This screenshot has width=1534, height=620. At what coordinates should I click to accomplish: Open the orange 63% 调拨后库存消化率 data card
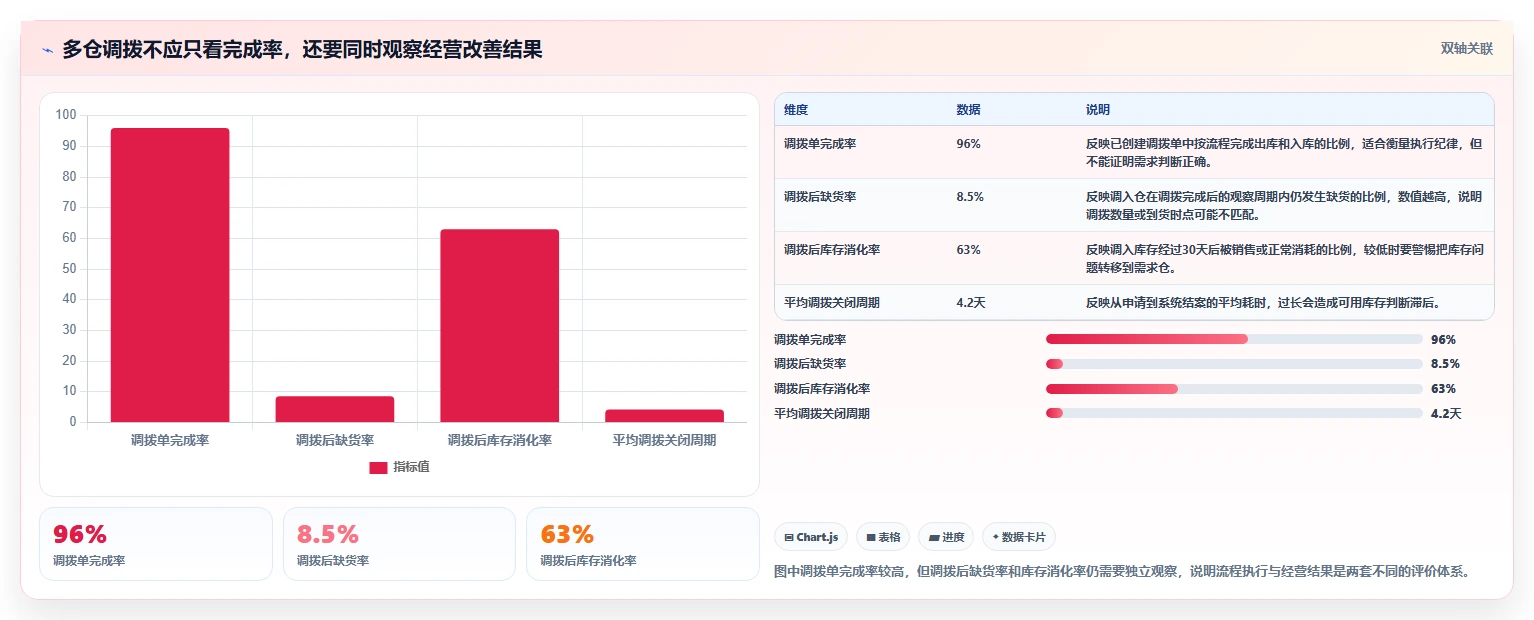tap(643, 544)
